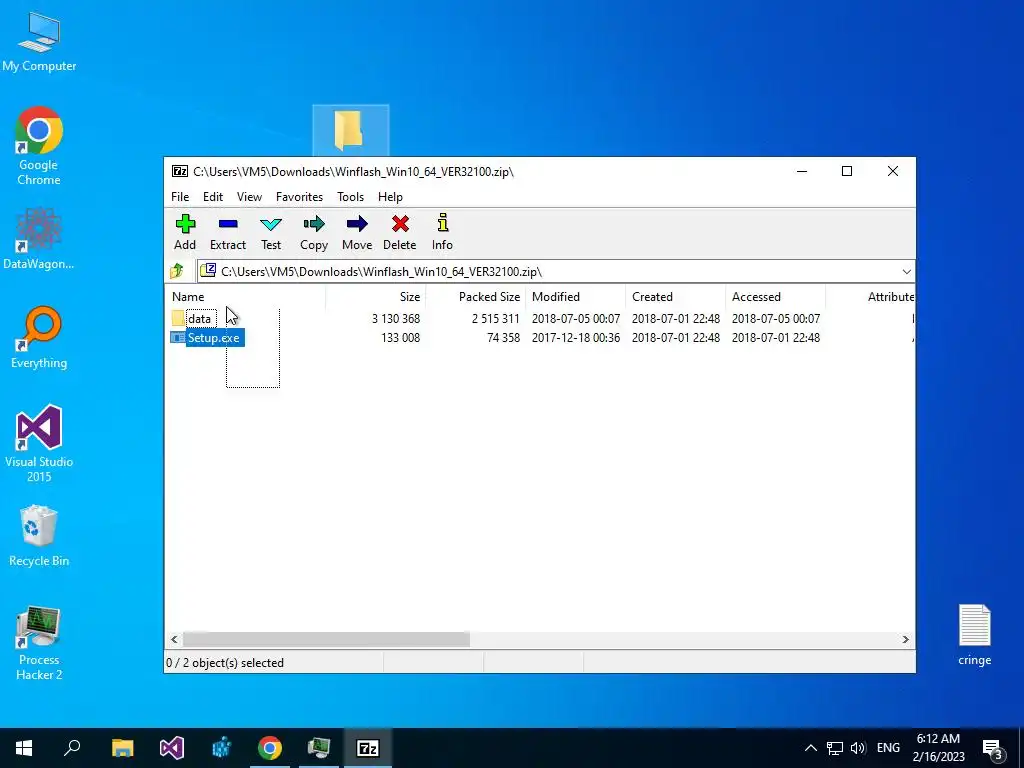This screenshot has width=1024, height=768.
Task: Click modified date 2017-12-18 00:36
Action: point(575,338)
